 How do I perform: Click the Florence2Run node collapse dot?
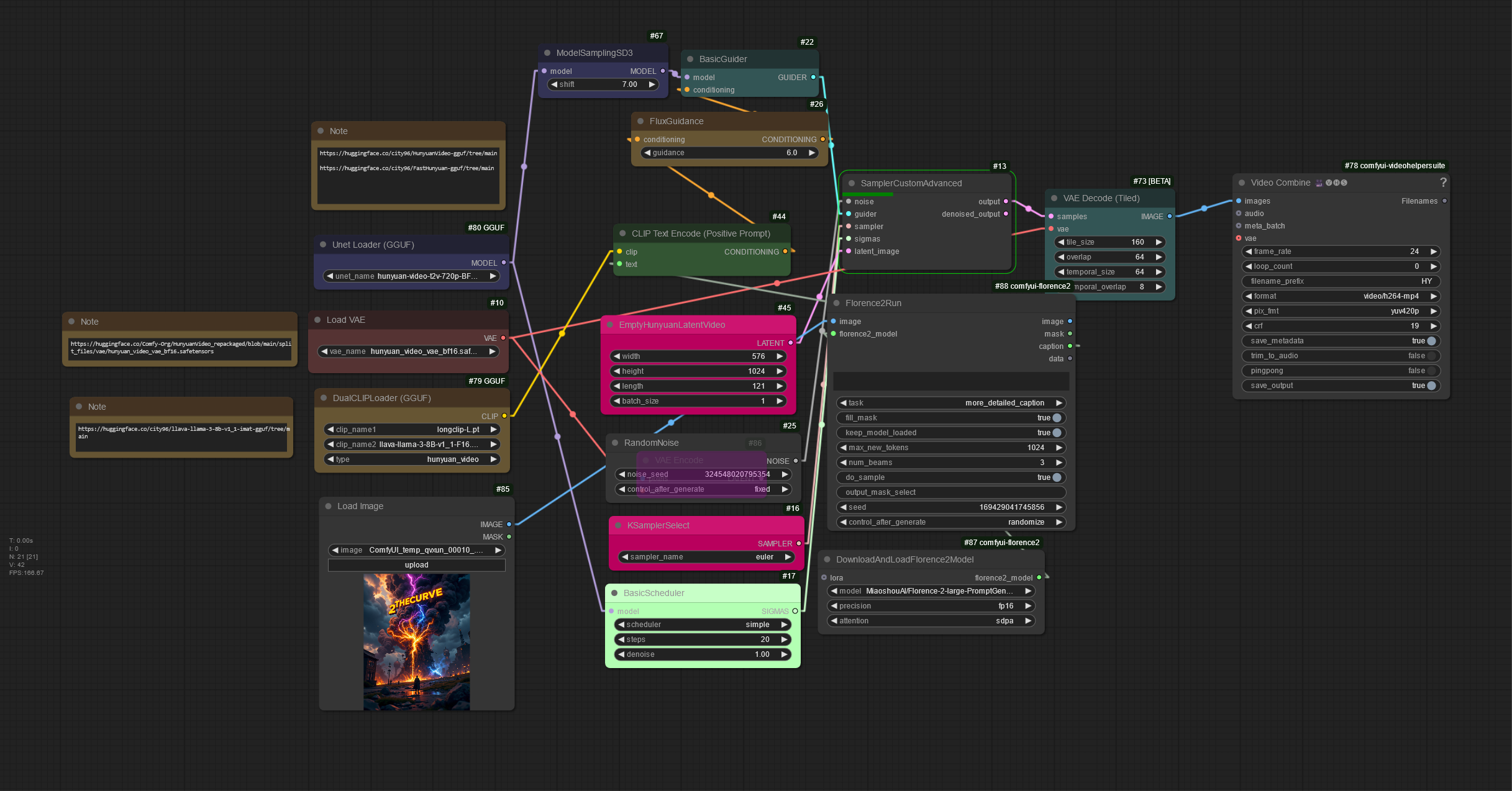point(837,303)
